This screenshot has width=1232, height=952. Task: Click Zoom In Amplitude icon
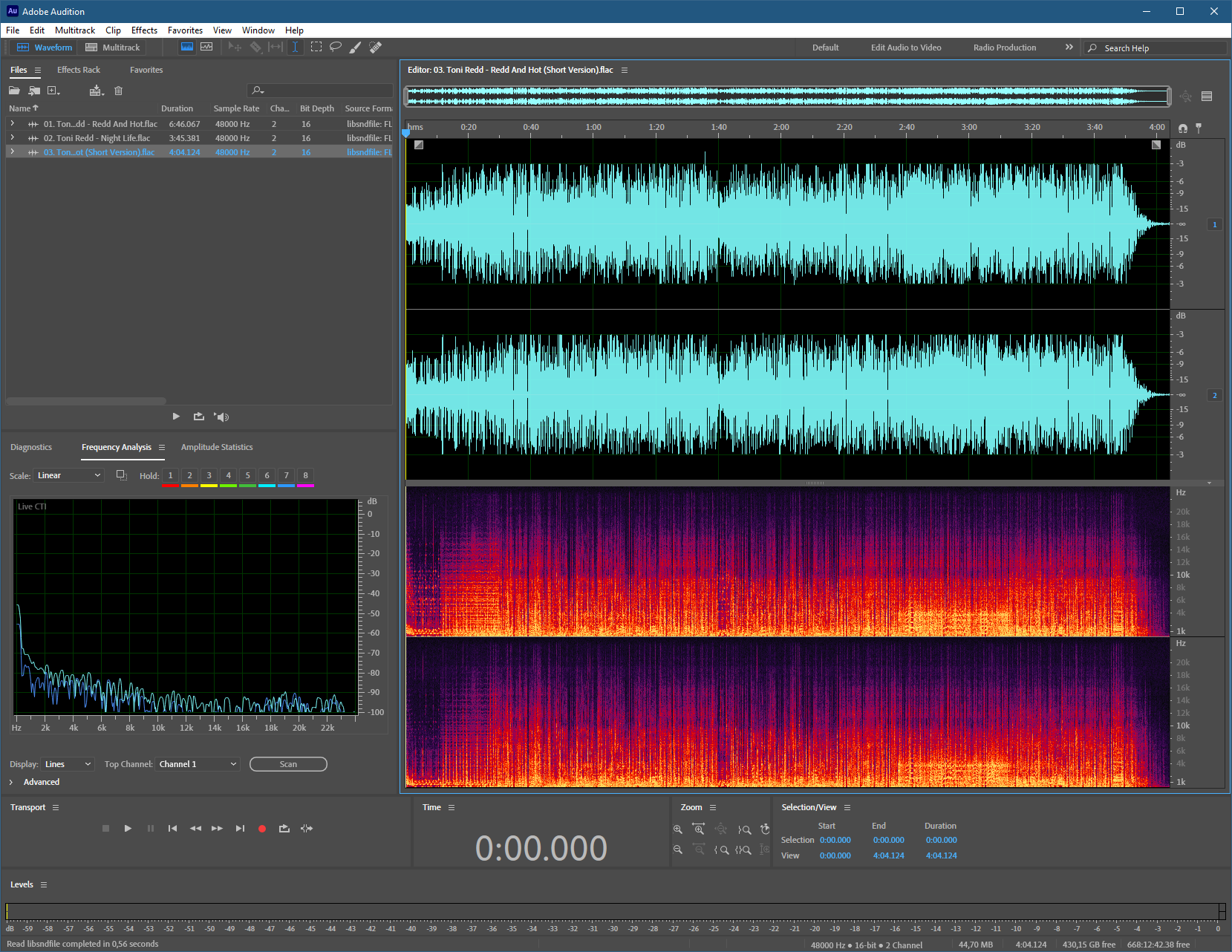click(678, 829)
